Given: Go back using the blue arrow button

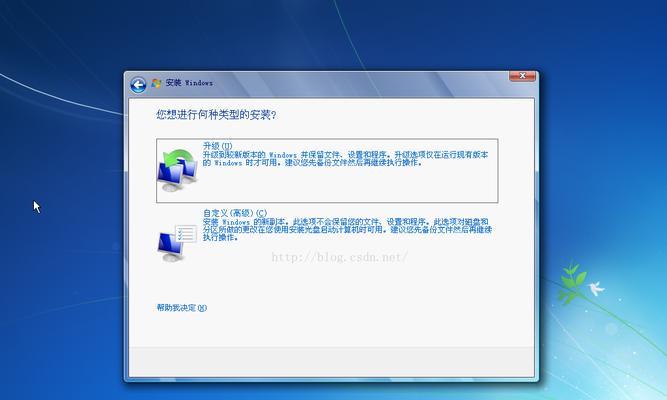Looking at the screenshot, I should [x=138, y=85].
